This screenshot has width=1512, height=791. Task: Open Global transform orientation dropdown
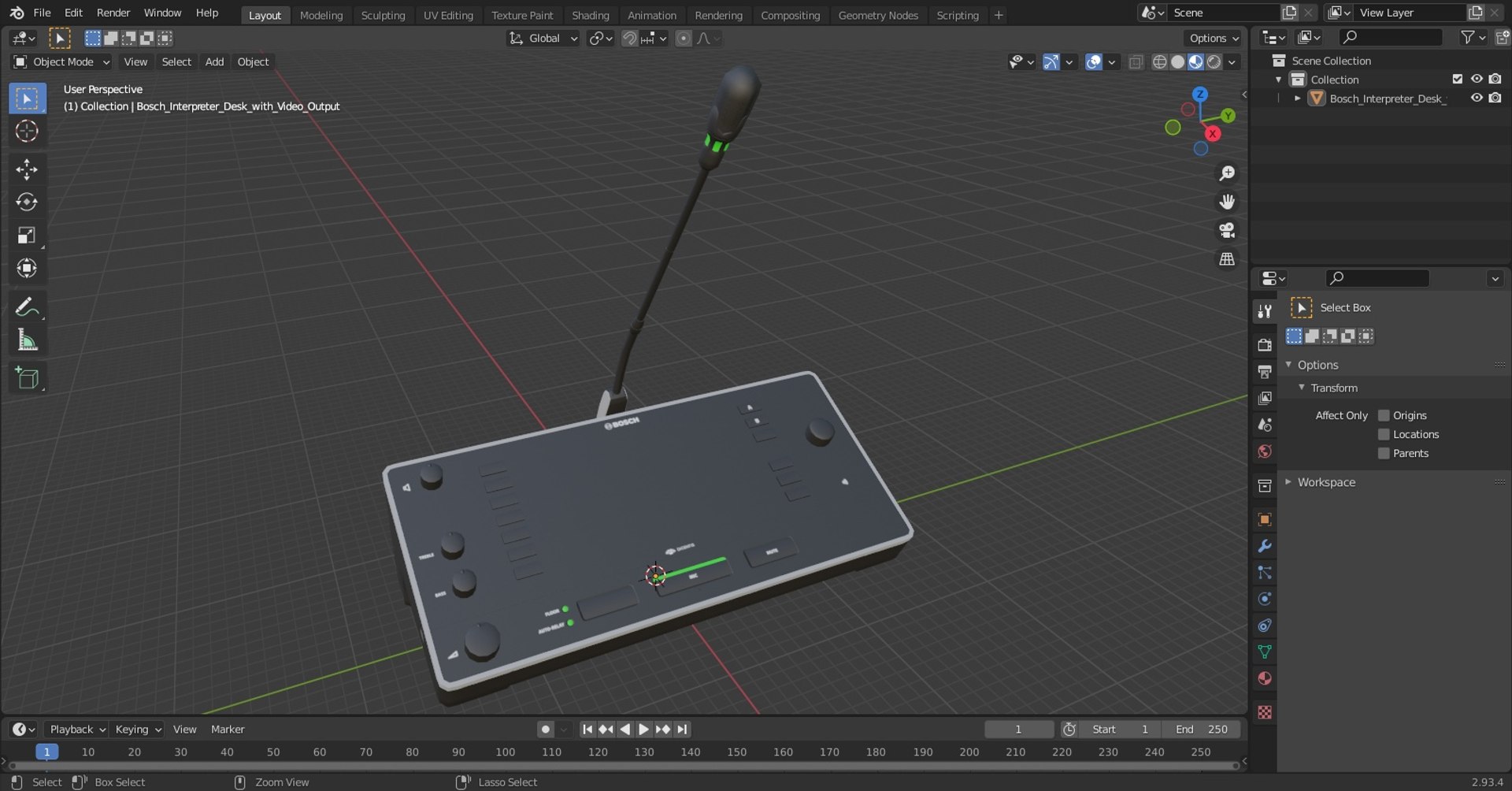[x=543, y=38]
